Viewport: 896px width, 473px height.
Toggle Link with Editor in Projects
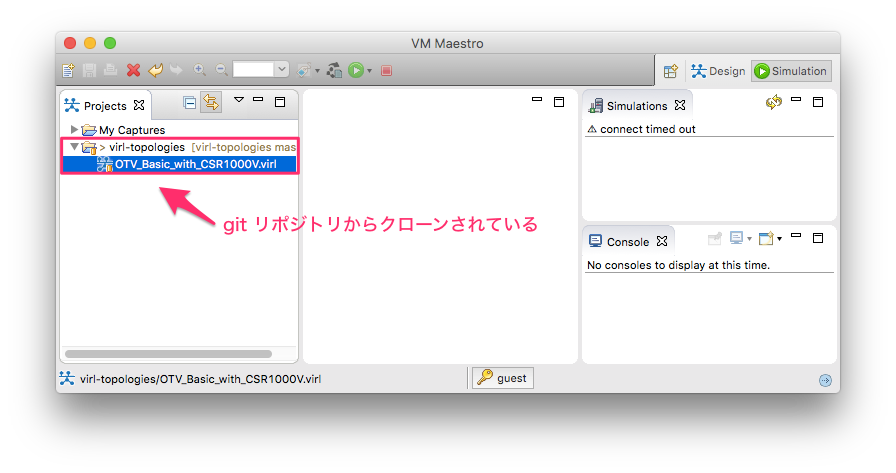pyautogui.click(x=211, y=103)
